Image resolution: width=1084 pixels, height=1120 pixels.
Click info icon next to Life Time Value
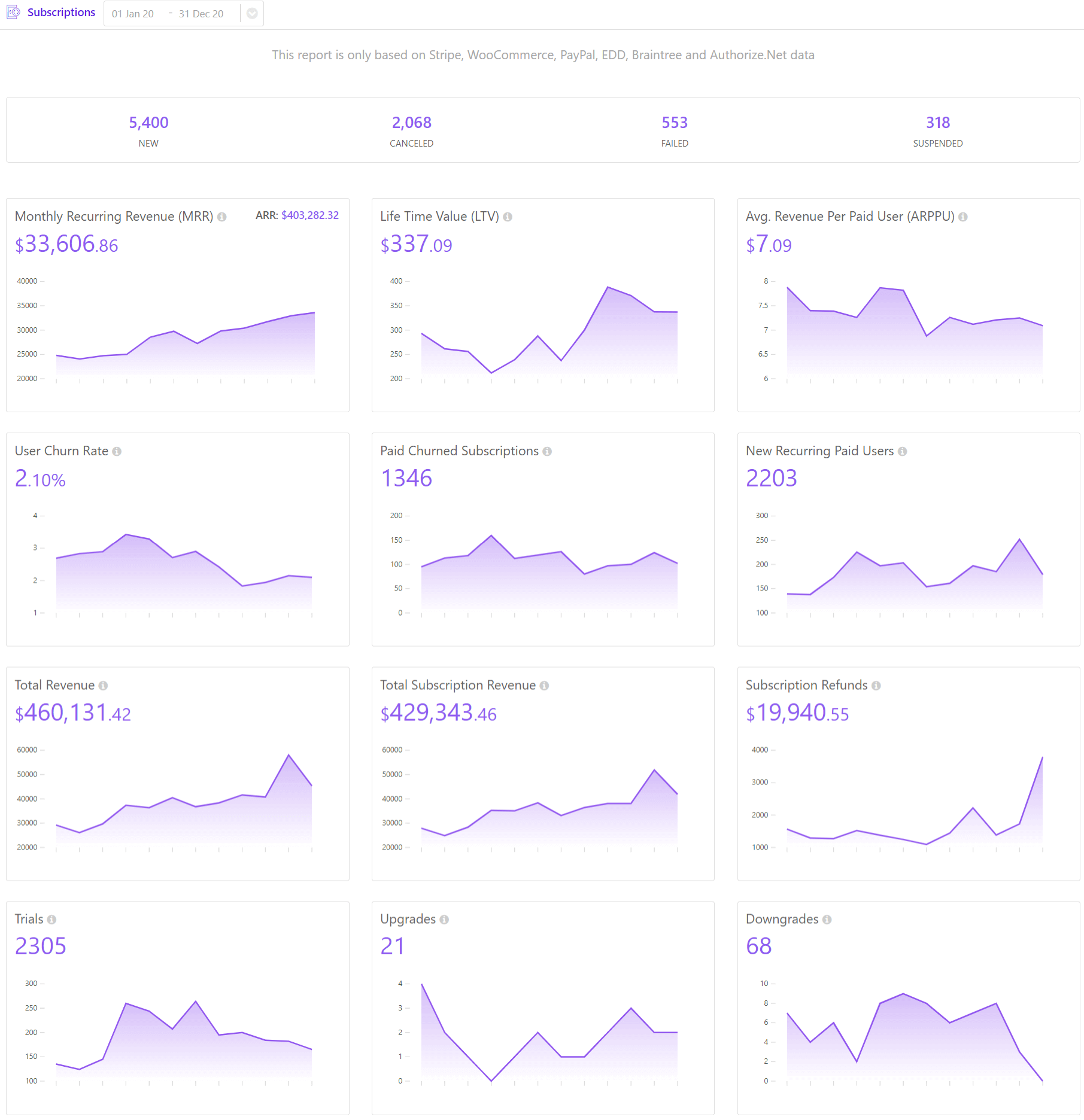508,217
